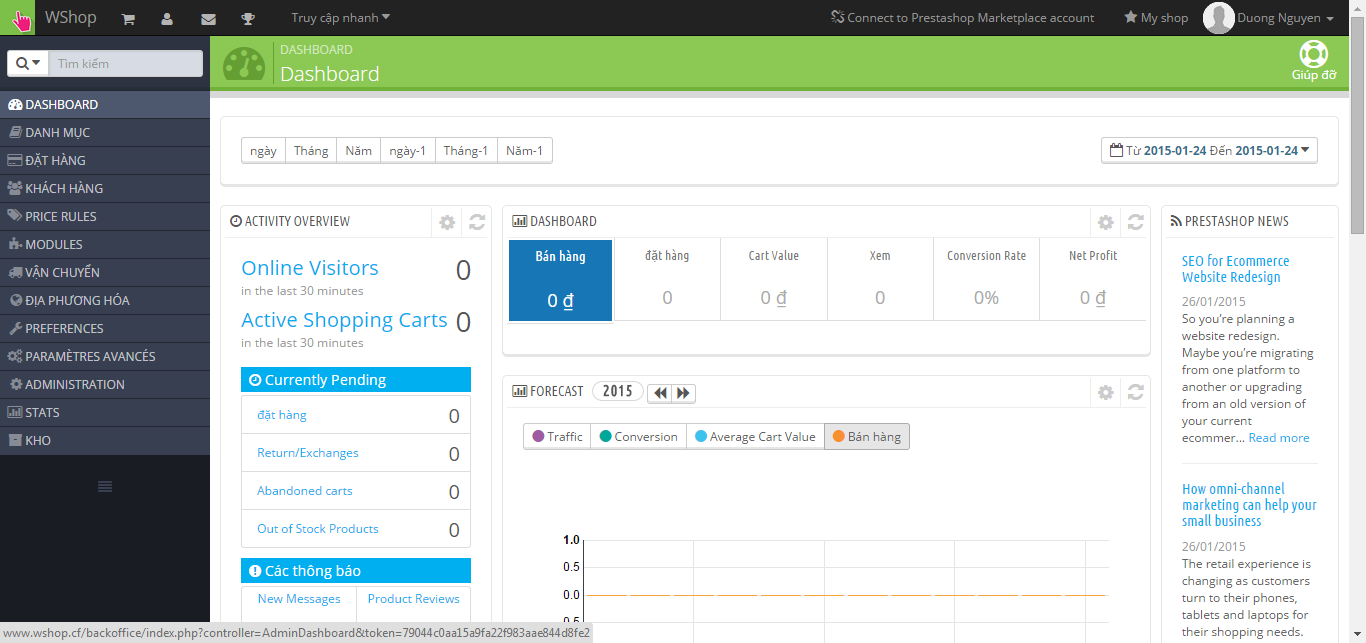Open PARAMÈTRES AVANCÉS in the sidebar

tap(105, 356)
